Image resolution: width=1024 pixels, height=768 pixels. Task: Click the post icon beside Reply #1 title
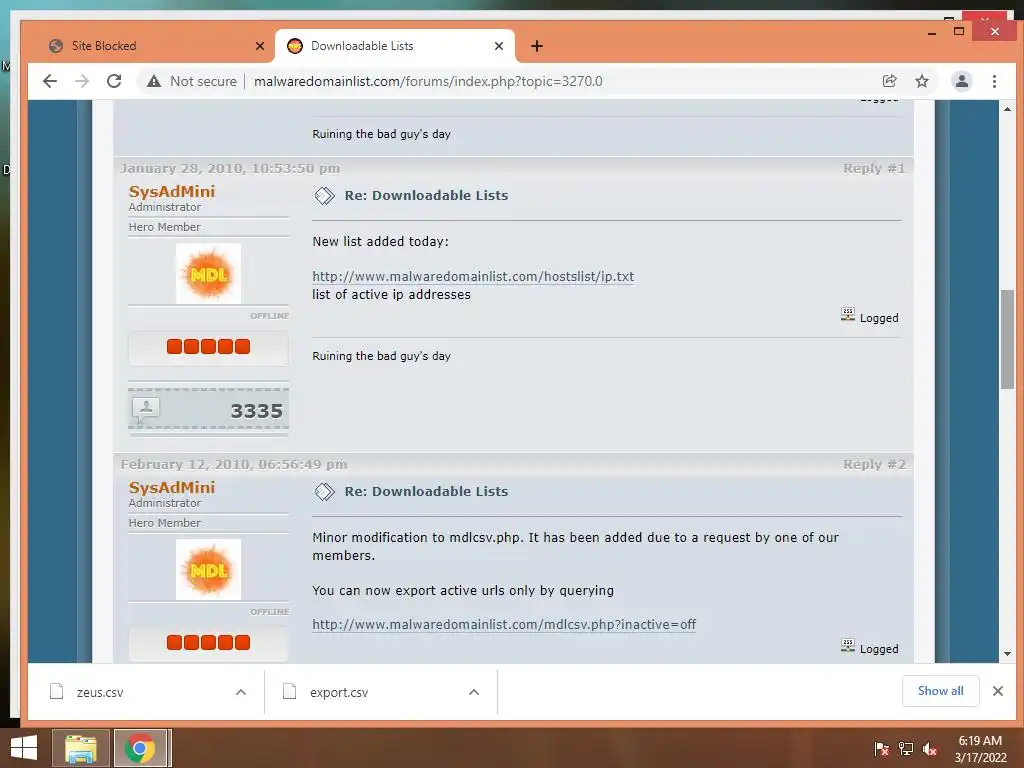tap(325, 195)
